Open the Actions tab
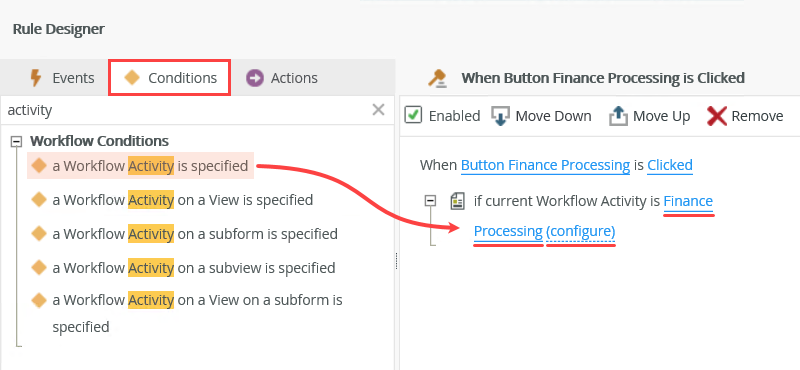 pos(282,78)
